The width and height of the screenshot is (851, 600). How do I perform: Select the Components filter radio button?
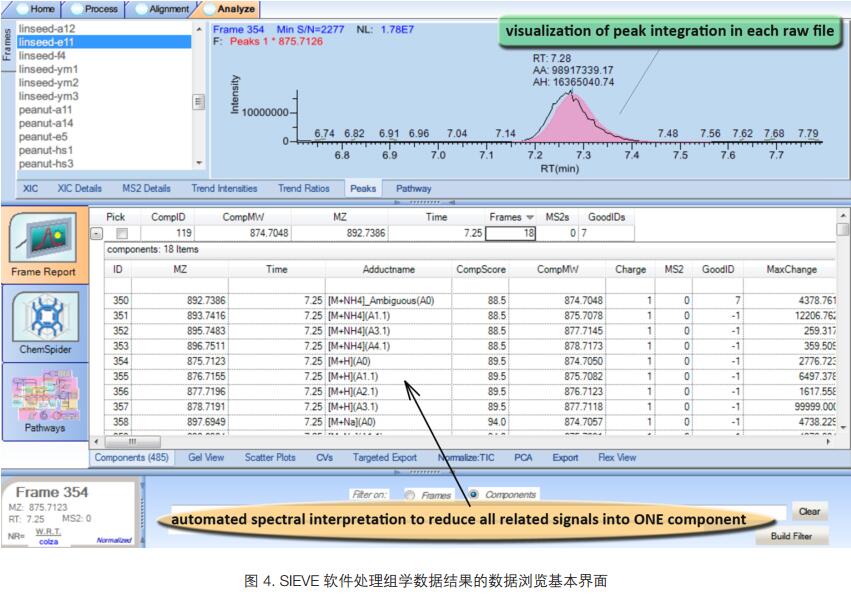coord(473,495)
